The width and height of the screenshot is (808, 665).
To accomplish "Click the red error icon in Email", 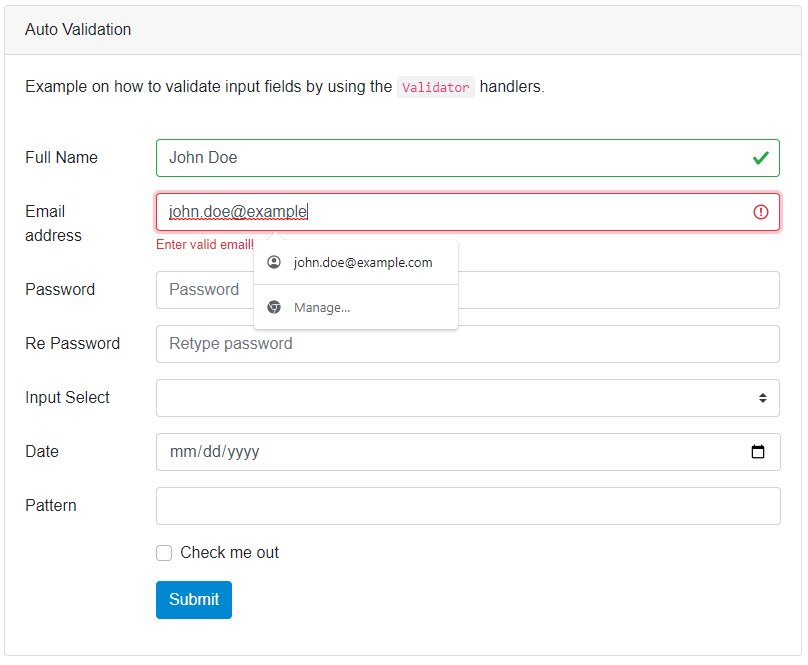I will 760,212.
